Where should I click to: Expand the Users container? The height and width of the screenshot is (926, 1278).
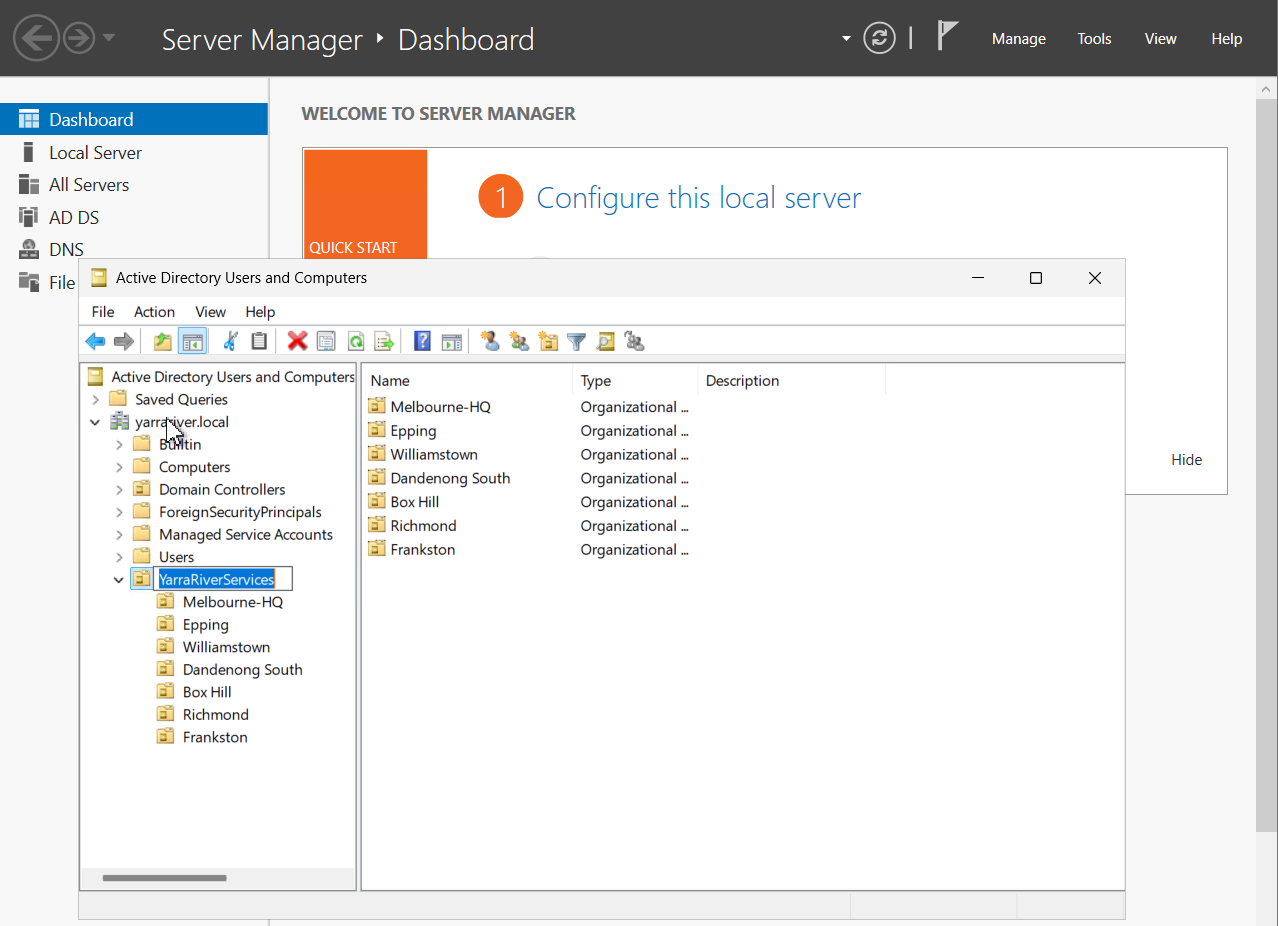[x=119, y=557]
